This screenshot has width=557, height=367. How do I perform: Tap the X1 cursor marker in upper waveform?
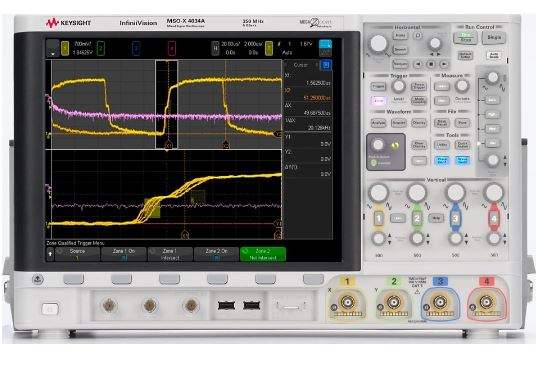point(168,145)
